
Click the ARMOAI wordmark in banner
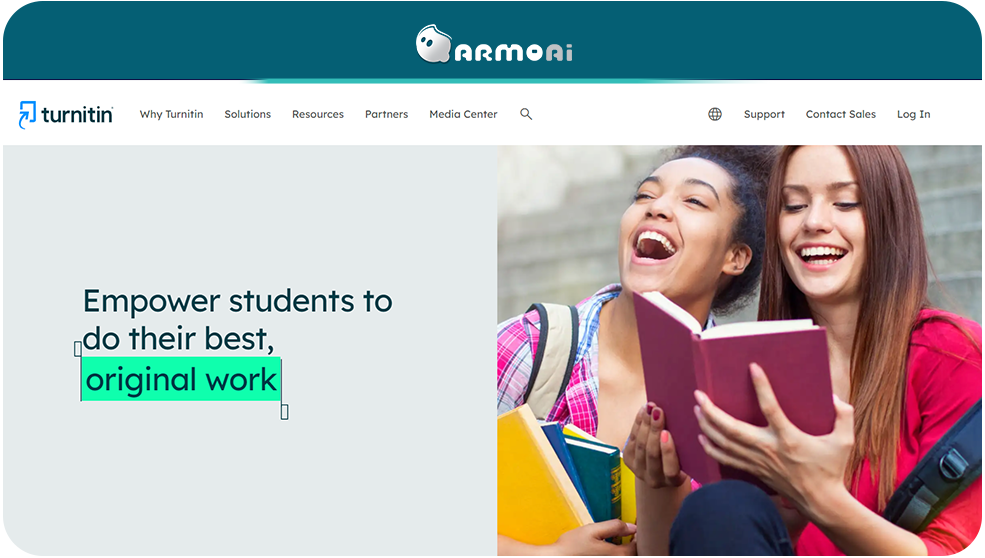[x=514, y=53]
